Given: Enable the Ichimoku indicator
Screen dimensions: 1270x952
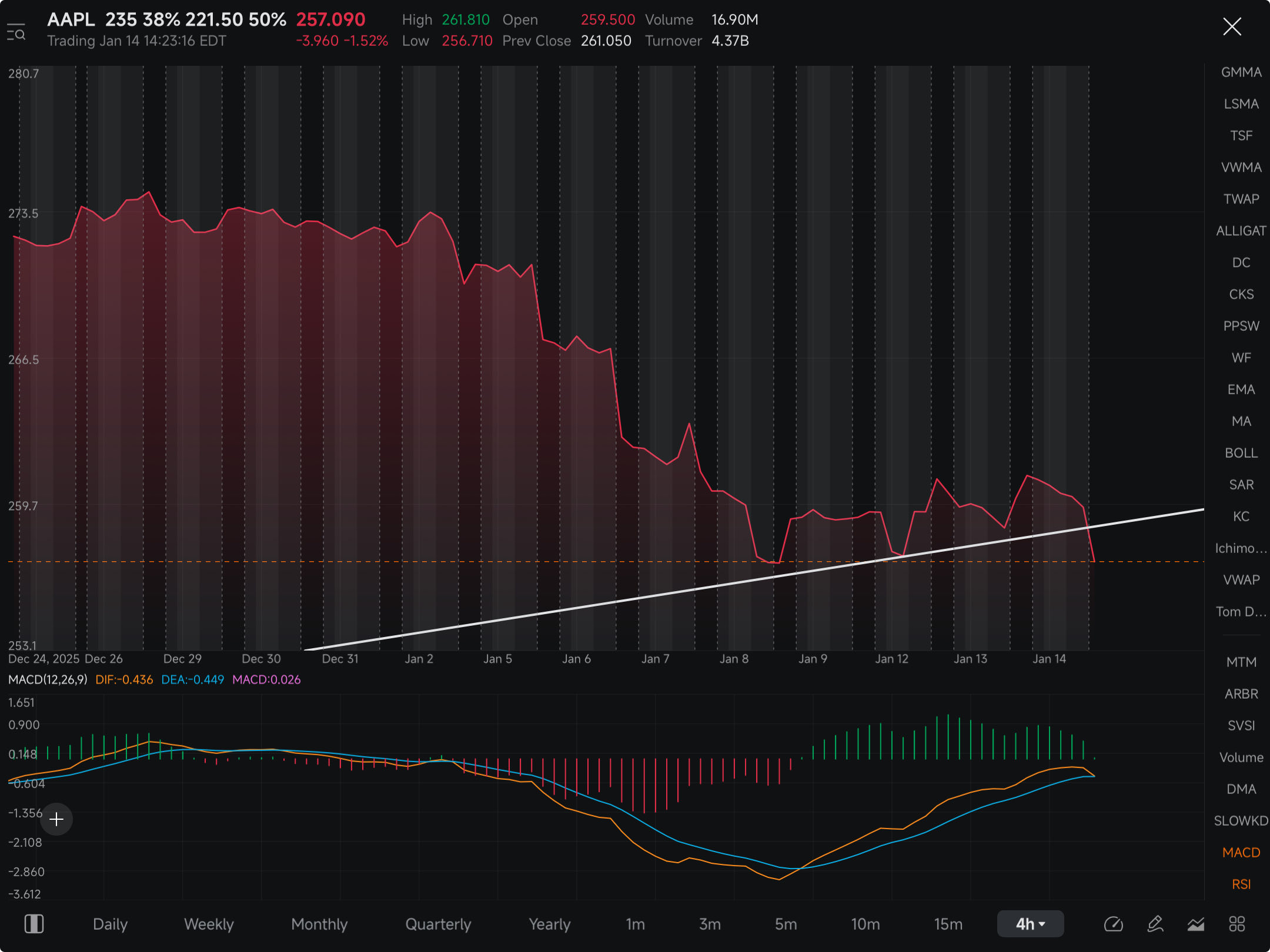Looking at the screenshot, I should click(x=1241, y=548).
